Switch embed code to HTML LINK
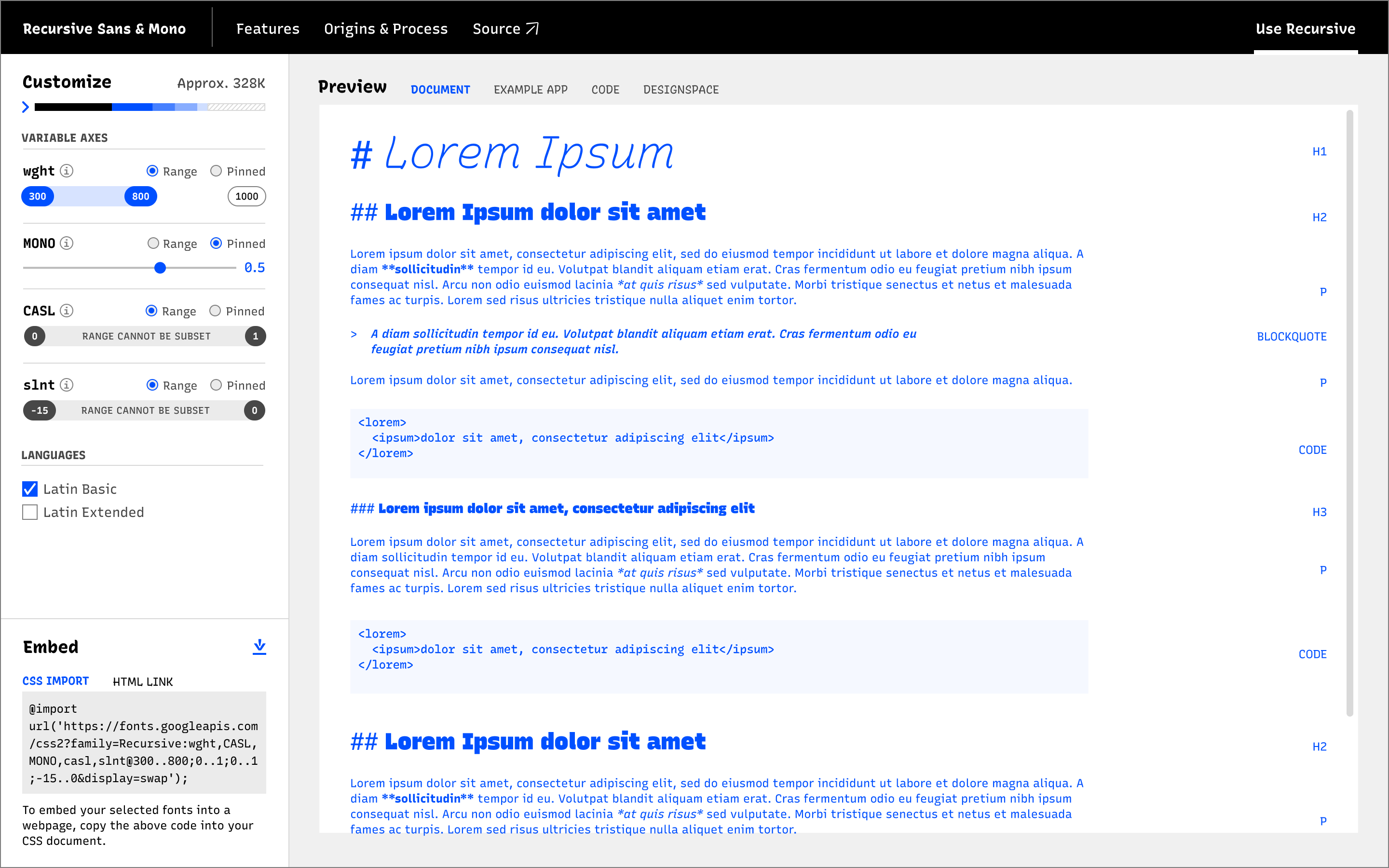1389x868 pixels. point(142,681)
